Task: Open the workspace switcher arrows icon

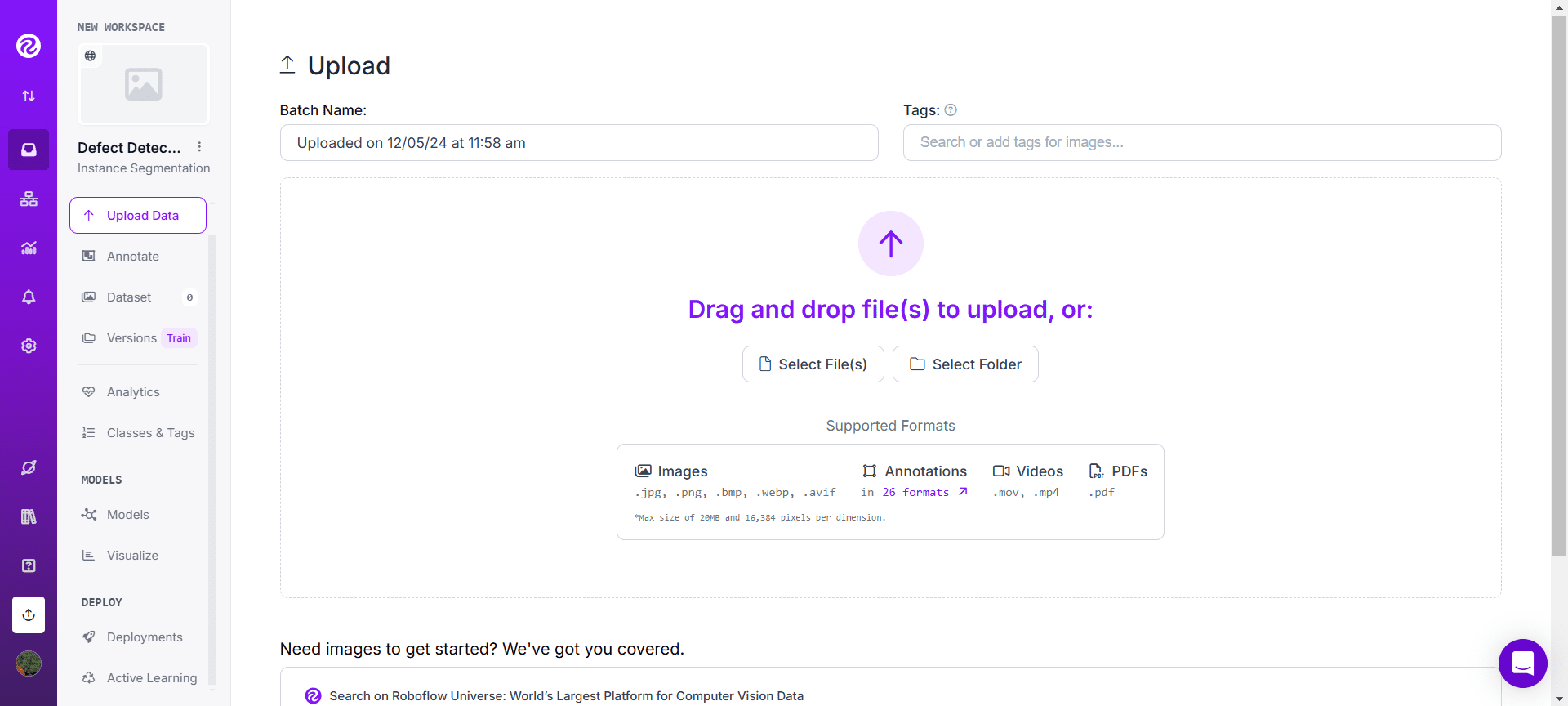Action: click(29, 96)
